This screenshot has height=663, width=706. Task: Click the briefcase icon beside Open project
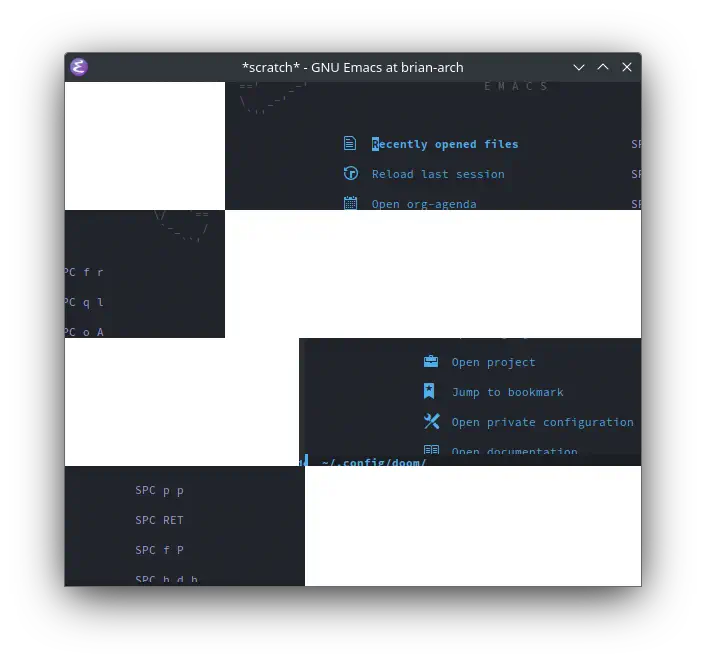point(431,361)
